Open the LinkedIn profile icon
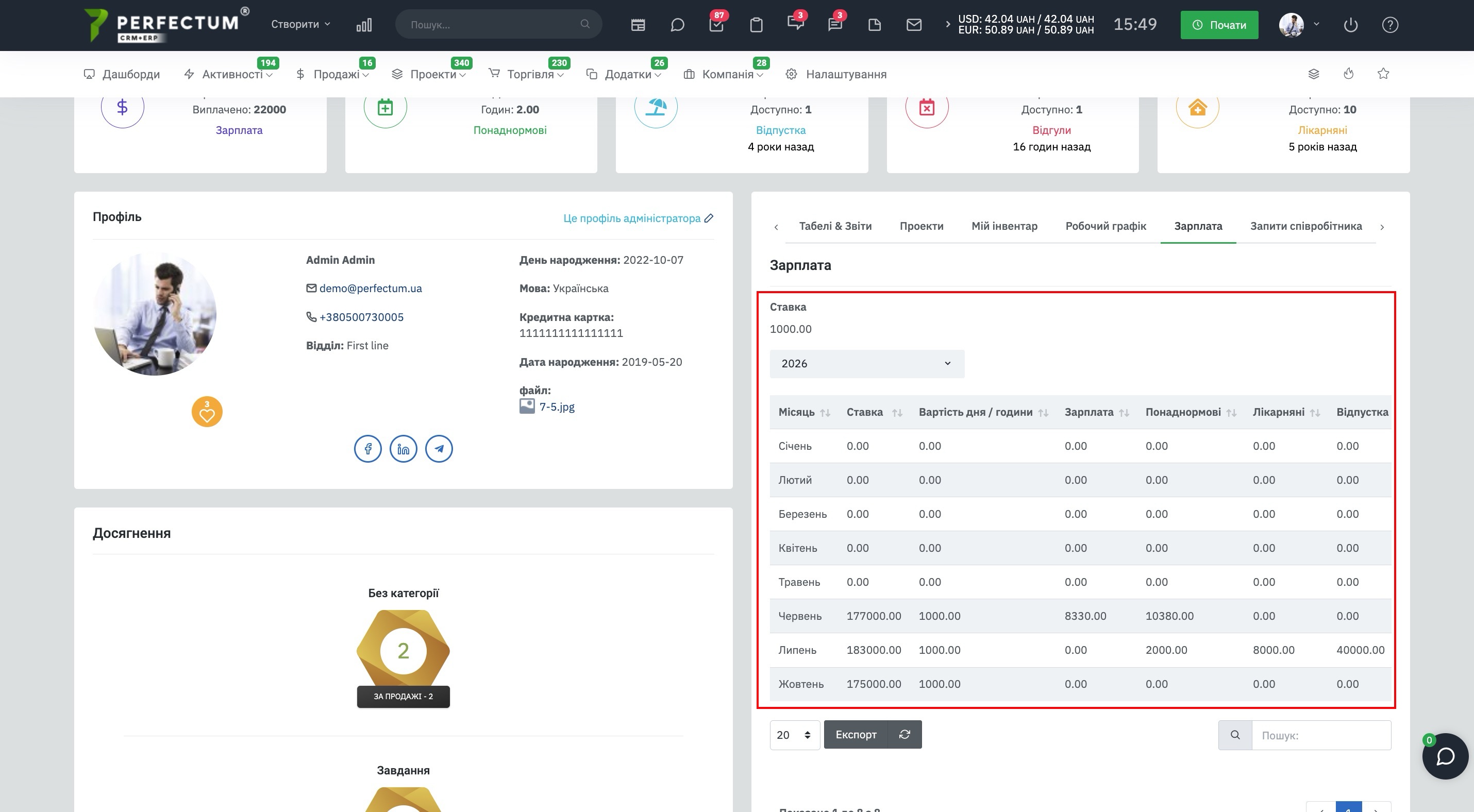The image size is (1474, 812). pos(404,449)
